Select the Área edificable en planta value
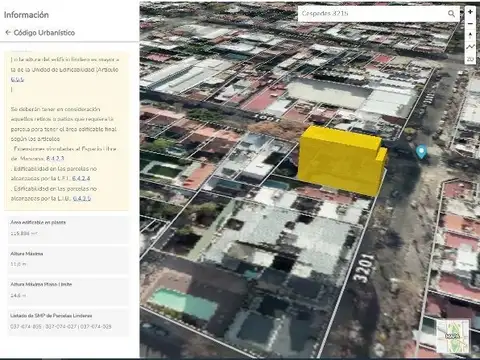The image size is (480, 360). click(24, 233)
